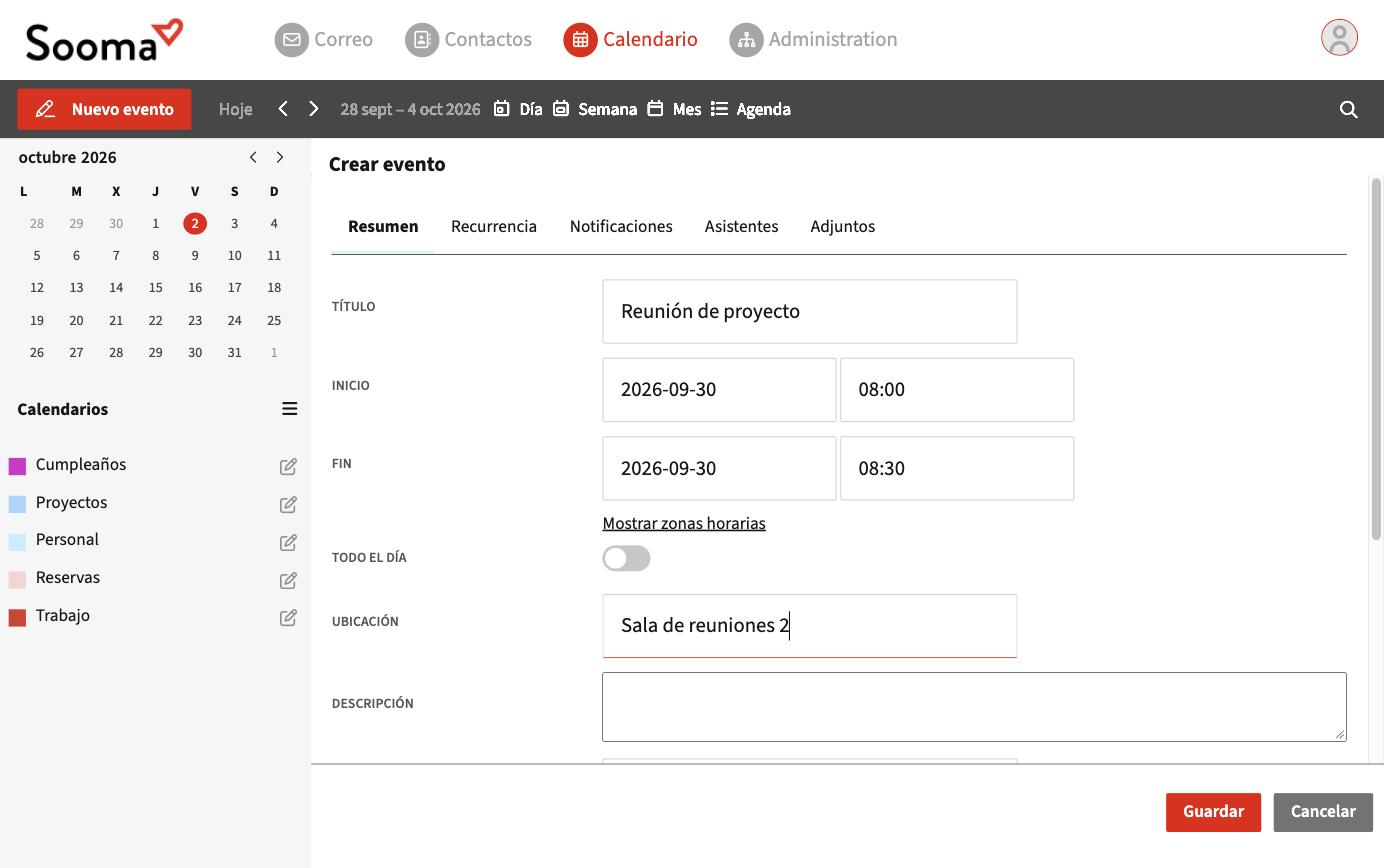The width and height of the screenshot is (1384, 868).
Task: Open Contactos address book icon
Action: point(421,39)
